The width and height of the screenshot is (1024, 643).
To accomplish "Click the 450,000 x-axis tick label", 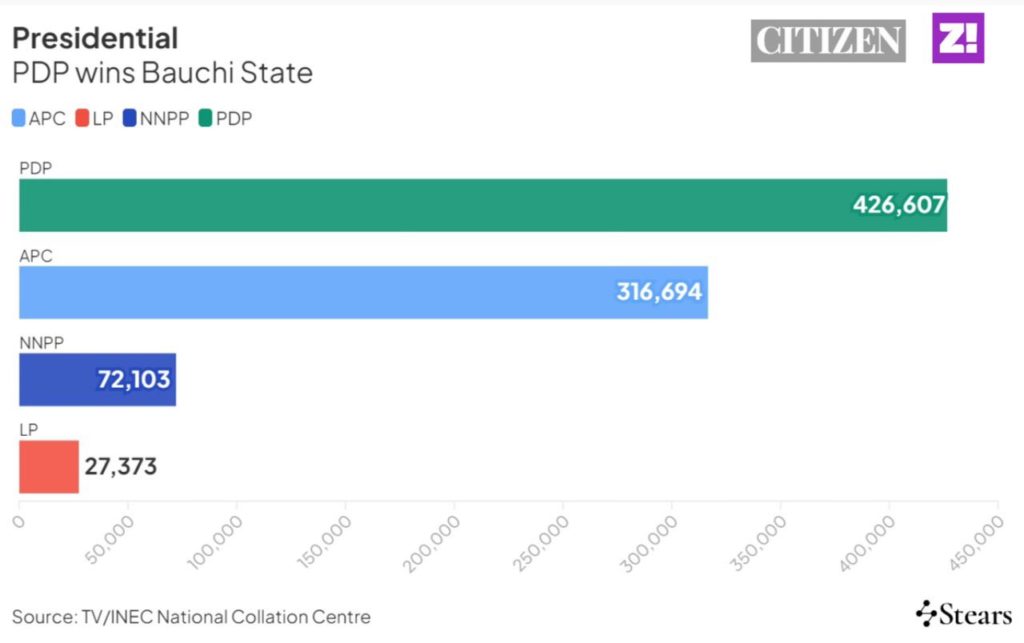I will pos(975,545).
